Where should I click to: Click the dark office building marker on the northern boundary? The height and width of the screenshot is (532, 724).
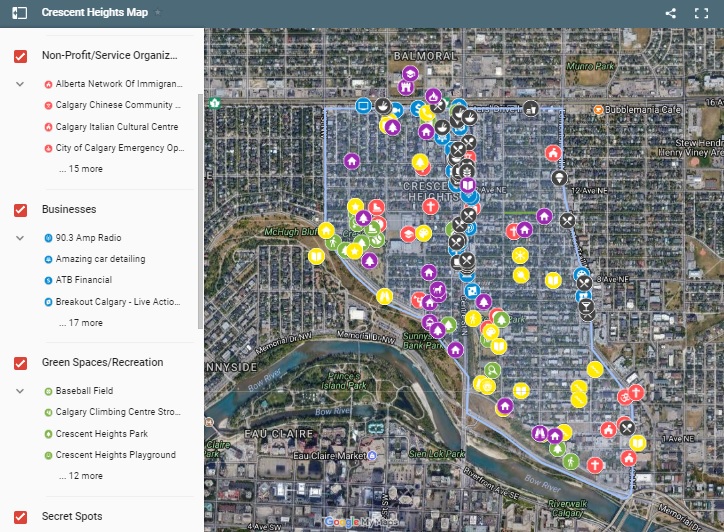pos(531,109)
